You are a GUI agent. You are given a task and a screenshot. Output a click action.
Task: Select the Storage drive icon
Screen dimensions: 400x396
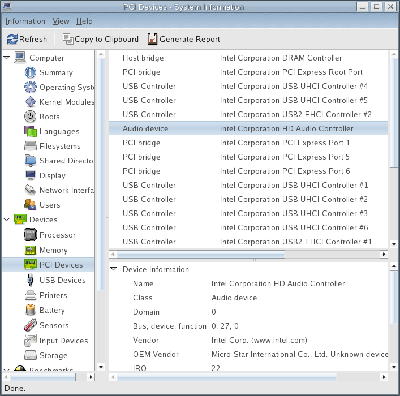(x=30, y=355)
